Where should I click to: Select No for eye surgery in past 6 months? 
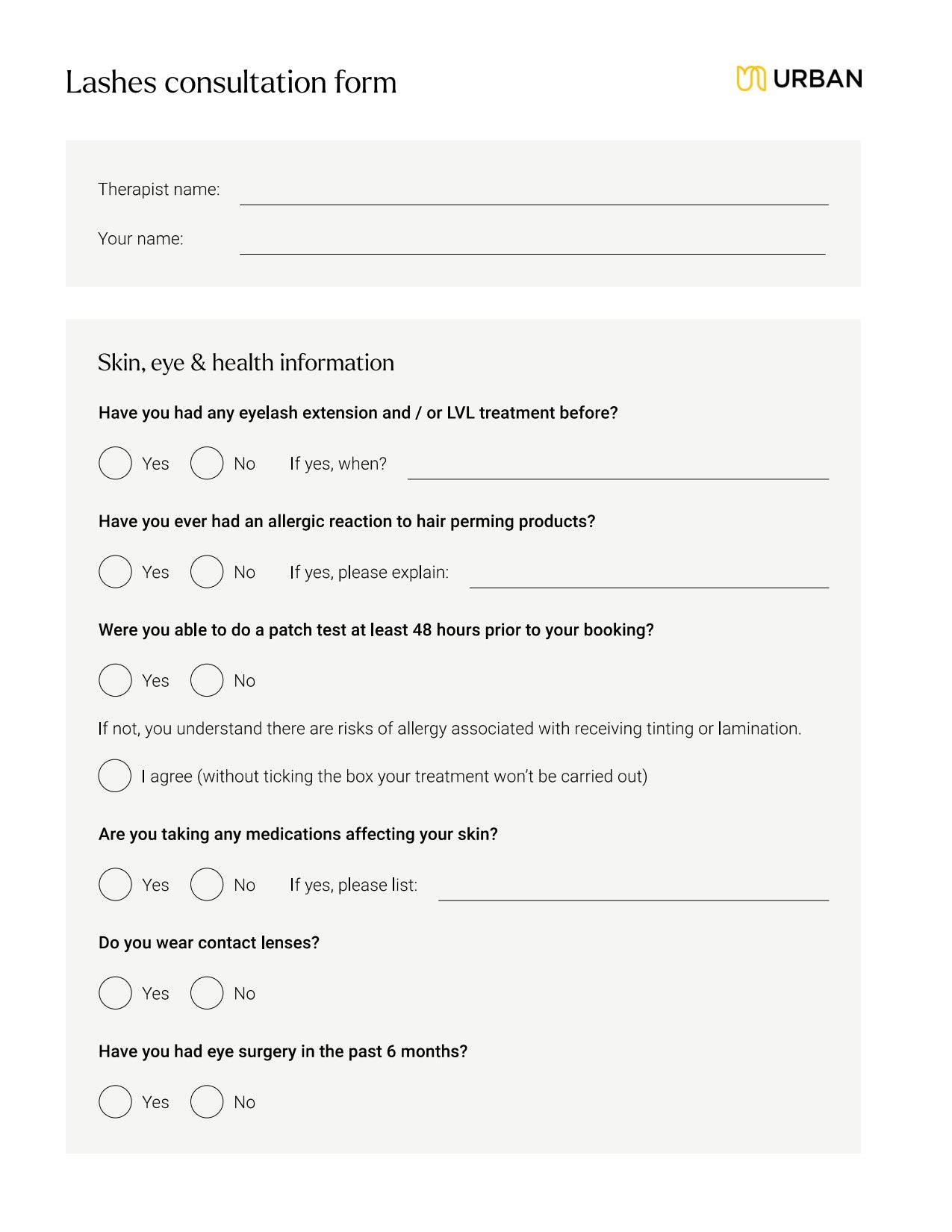click(x=207, y=1102)
